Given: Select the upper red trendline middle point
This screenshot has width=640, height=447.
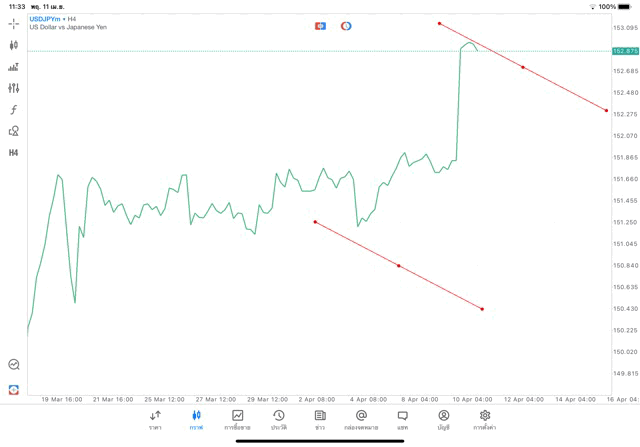Looking at the screenshot, I should 523,67.
